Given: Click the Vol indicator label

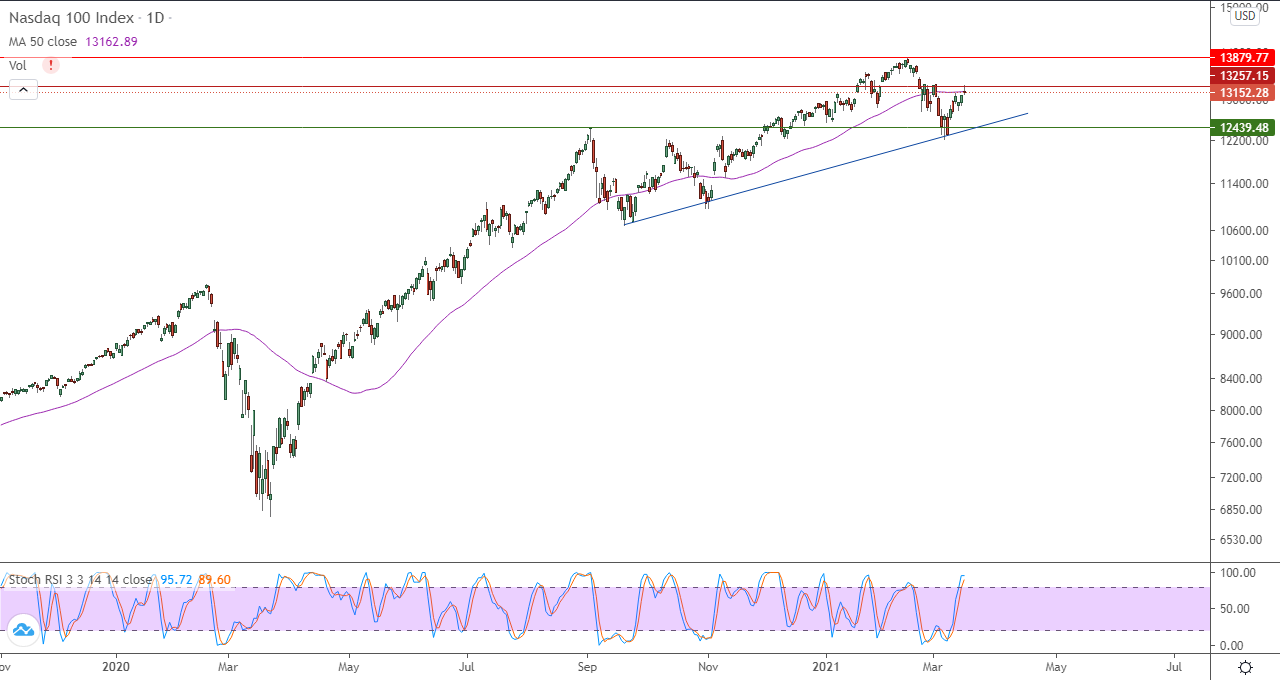Looking at the screenshot, I should (x=18, y=65).
